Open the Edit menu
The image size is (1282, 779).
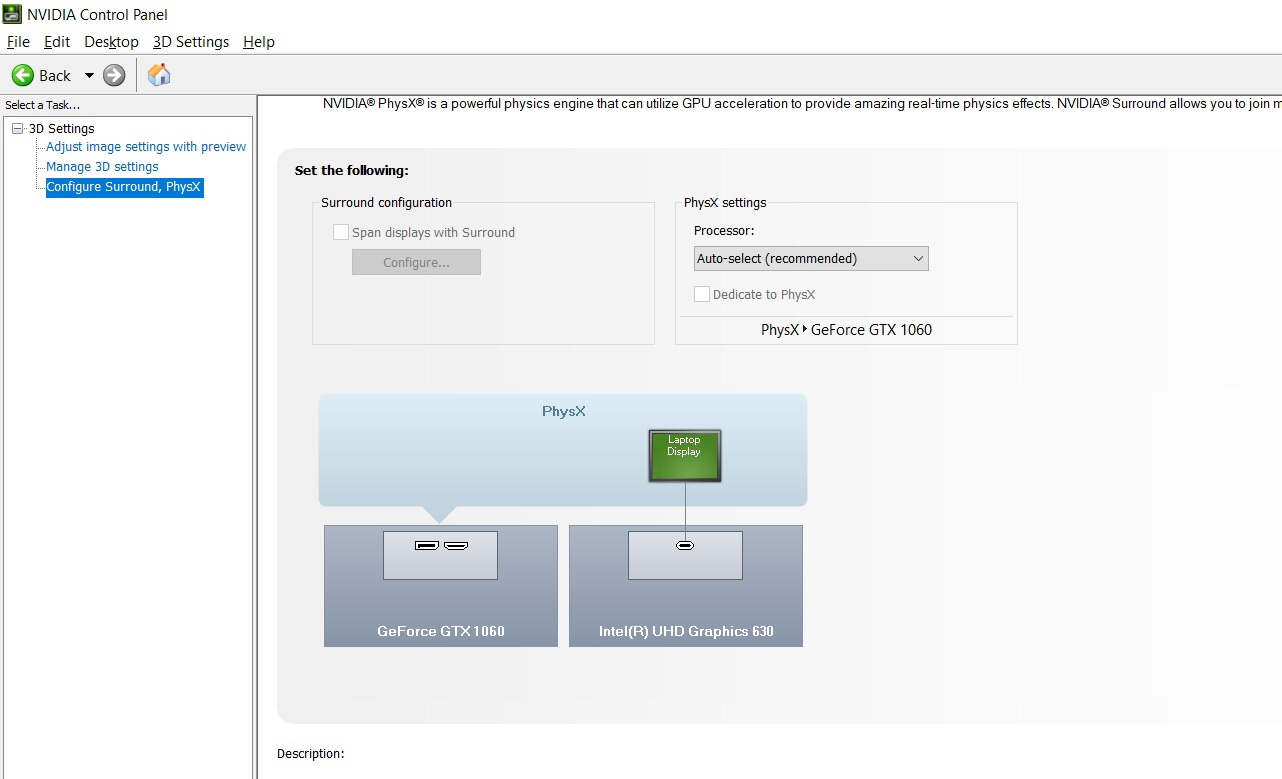click(x=57, y=42)
